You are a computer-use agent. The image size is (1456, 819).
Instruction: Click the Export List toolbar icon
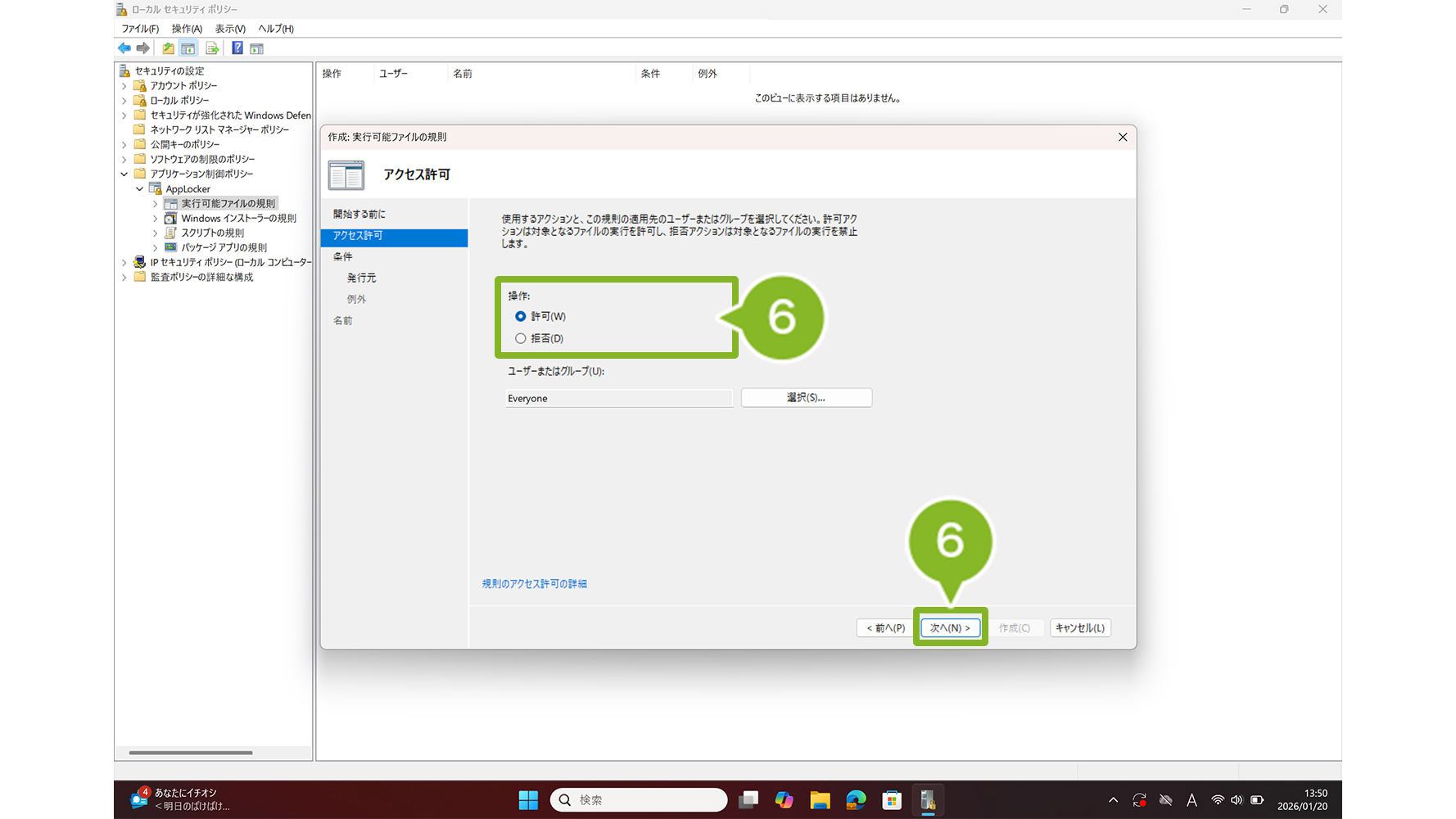212,48
